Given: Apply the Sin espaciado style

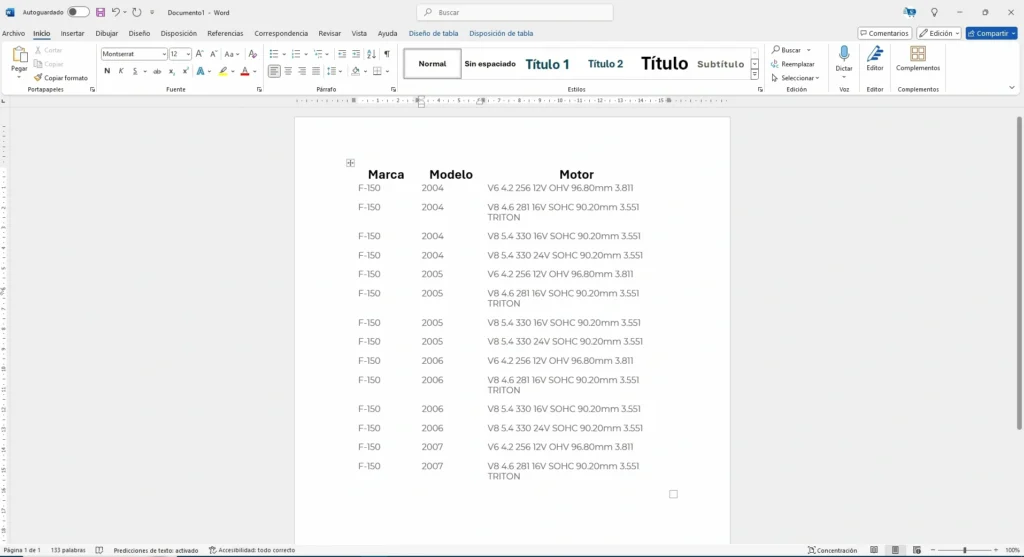Looking at the screenshot, I should [x=490, y=64].
